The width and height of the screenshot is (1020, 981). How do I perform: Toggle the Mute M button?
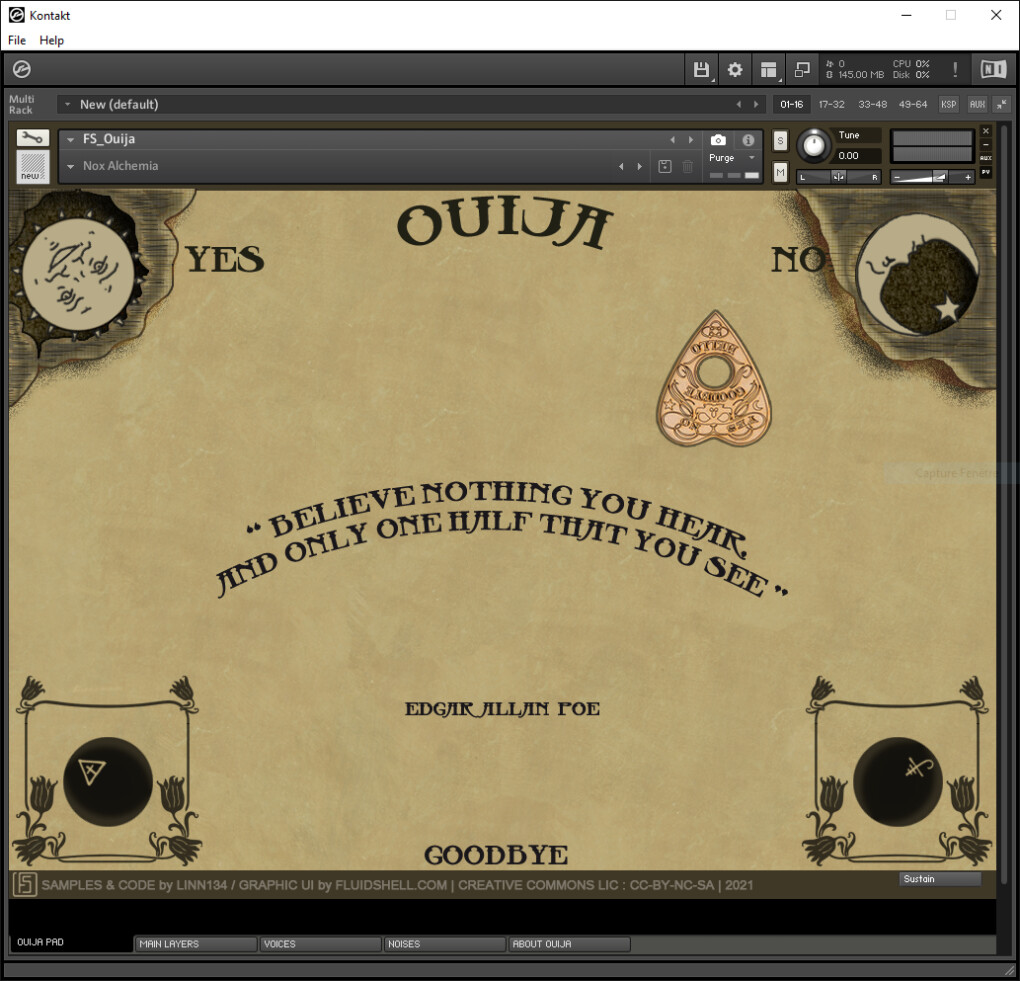pos(781,172)
